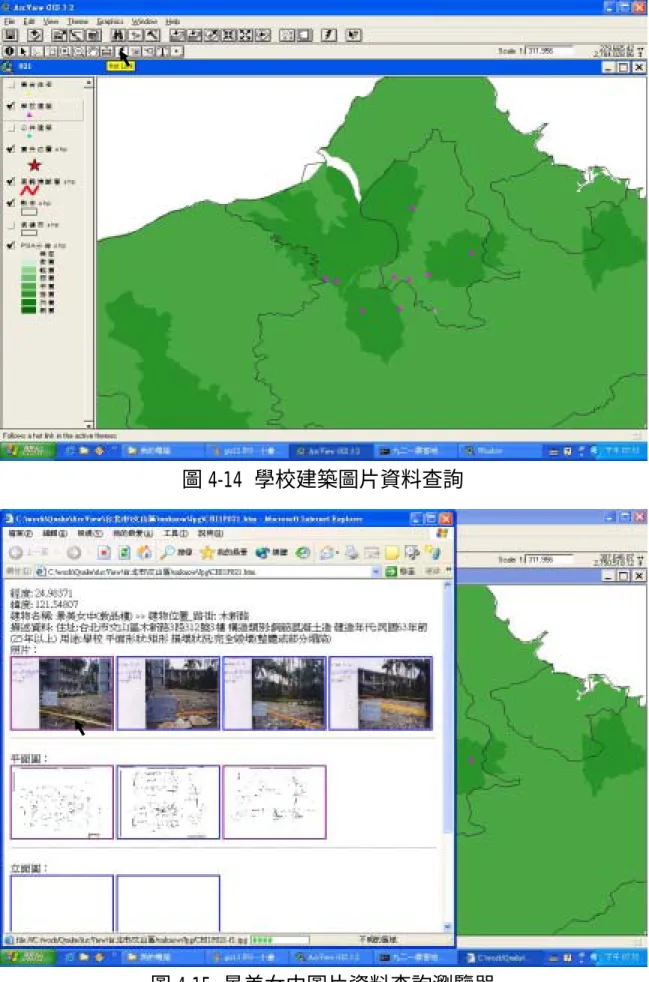Select the Hot Link lightning tool
Viewport: 649px width, 982px height.
click(x=122, y=51)
